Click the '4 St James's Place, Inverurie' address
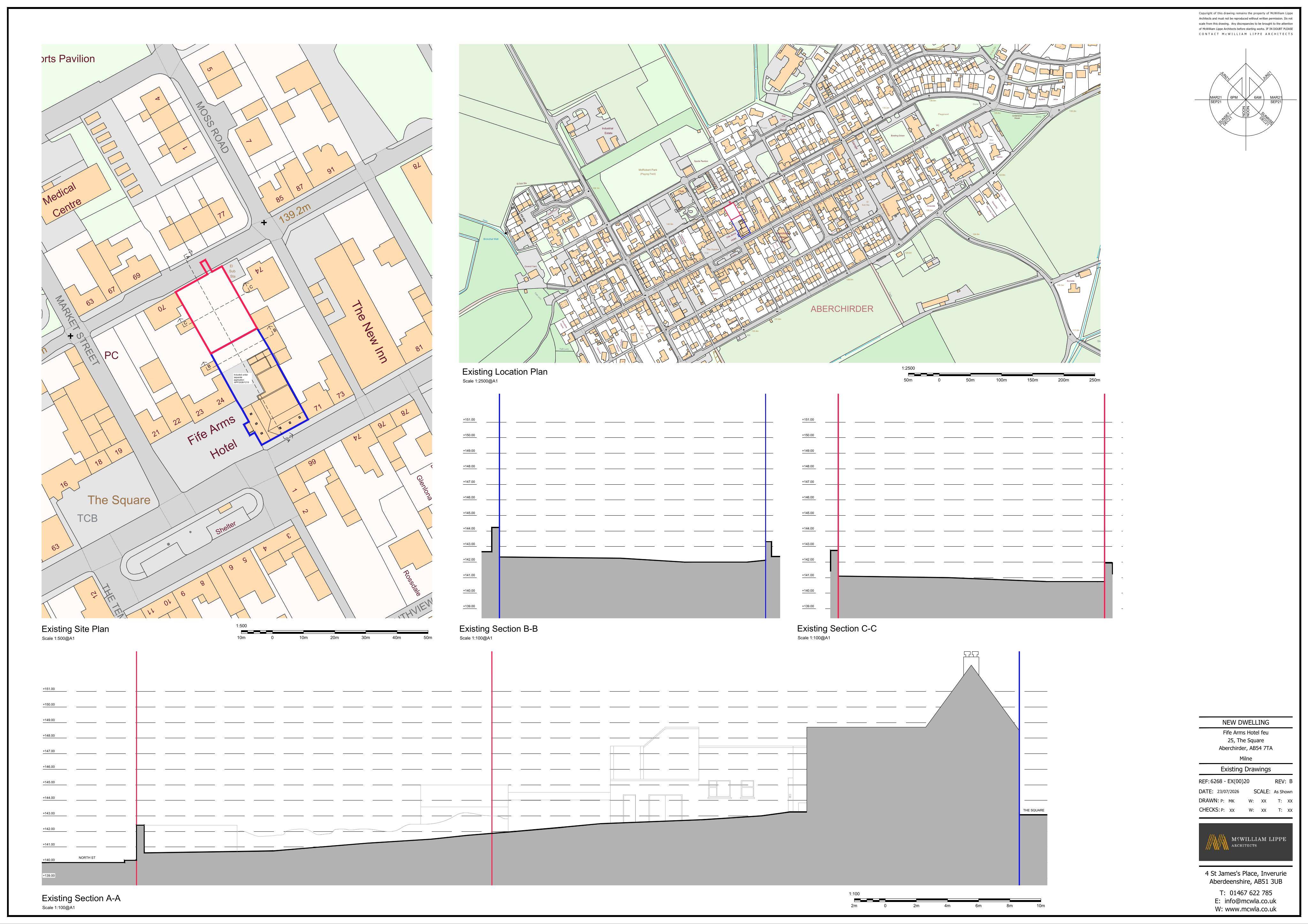 tap(1245, 873)
